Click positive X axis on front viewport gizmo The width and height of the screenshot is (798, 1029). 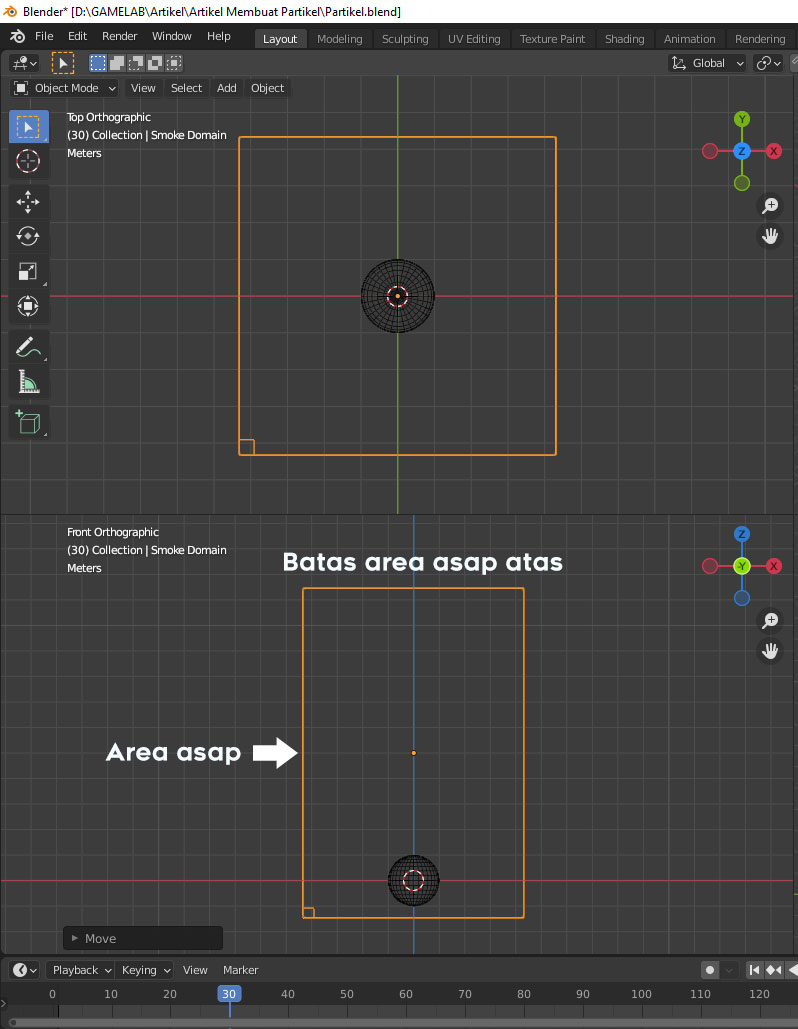point(774,566)
